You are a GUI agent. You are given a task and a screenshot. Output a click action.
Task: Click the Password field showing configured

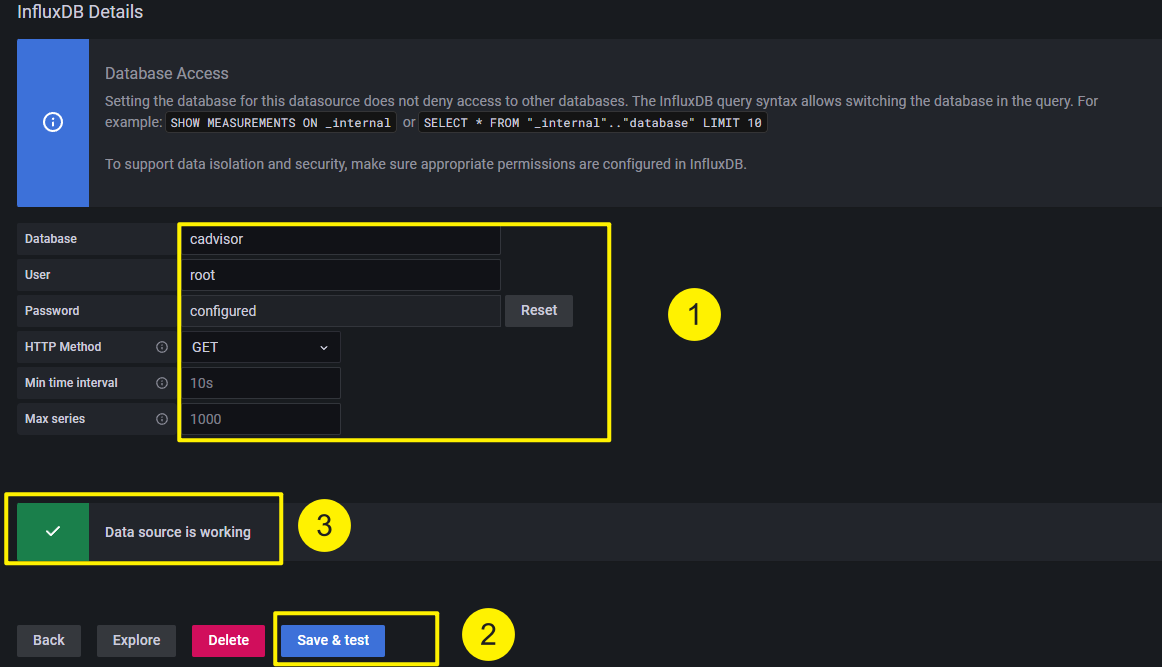340,311
